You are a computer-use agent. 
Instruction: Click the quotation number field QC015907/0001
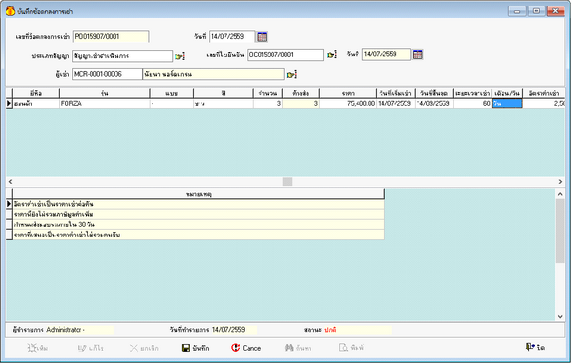(x=285, y=55)
